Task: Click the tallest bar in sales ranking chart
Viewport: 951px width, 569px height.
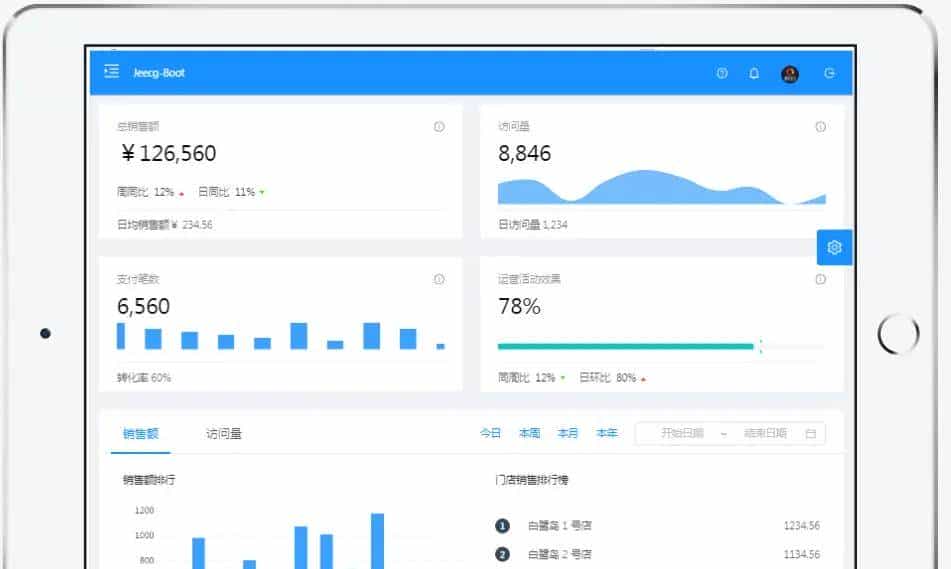Action: pyautogui.click(x=377, y=541)
